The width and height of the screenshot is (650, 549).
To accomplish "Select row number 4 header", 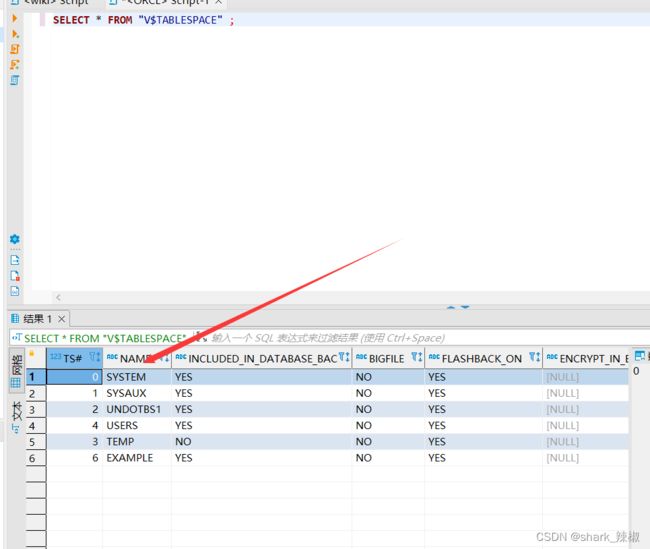I will coord(36,426).
